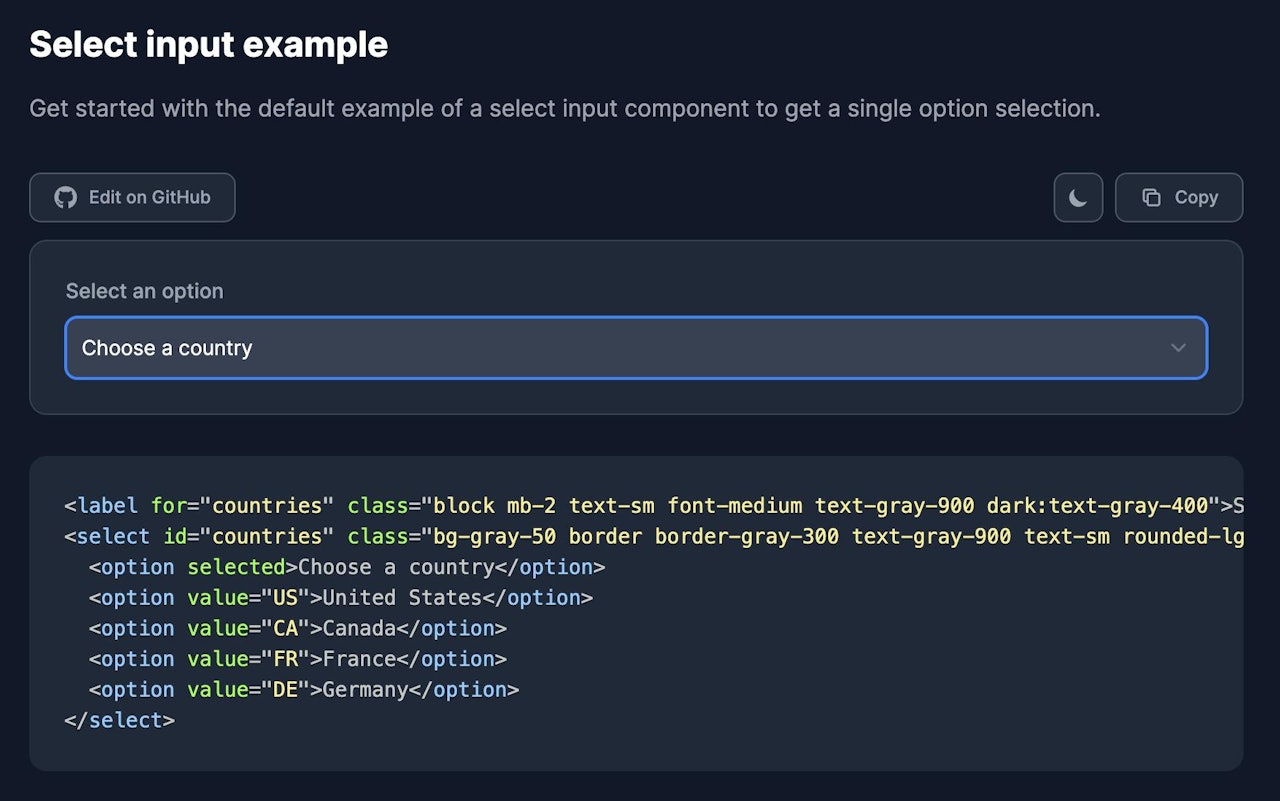Click the Edit on GitHub button

click(x=132, y=197)
